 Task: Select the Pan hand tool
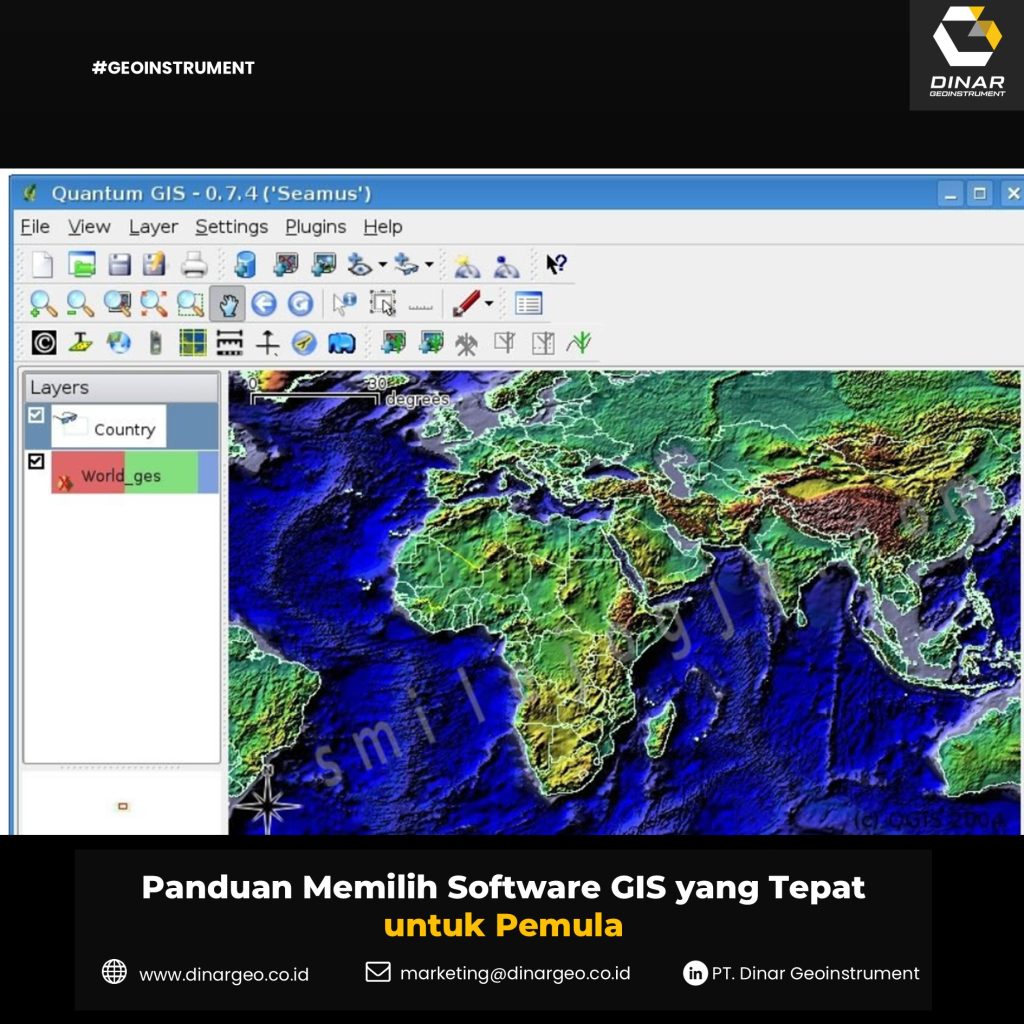point(228,304)
